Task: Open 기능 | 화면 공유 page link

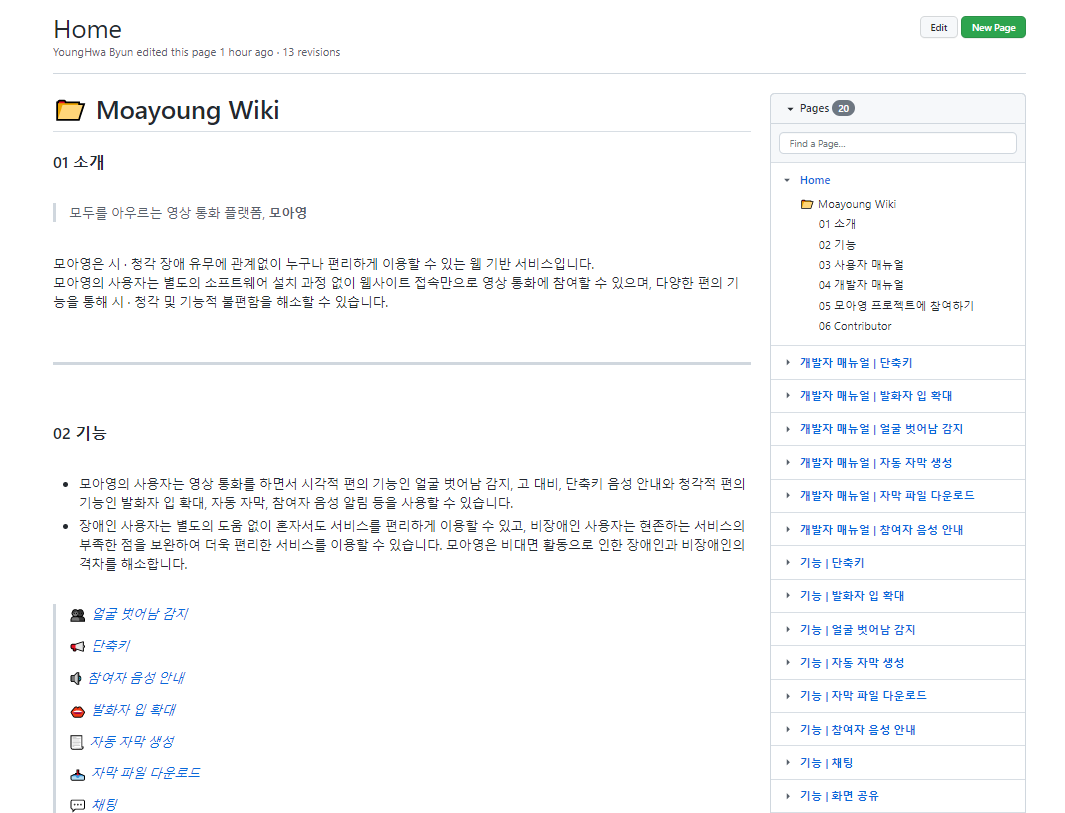Action: click(x=839, y=796)
